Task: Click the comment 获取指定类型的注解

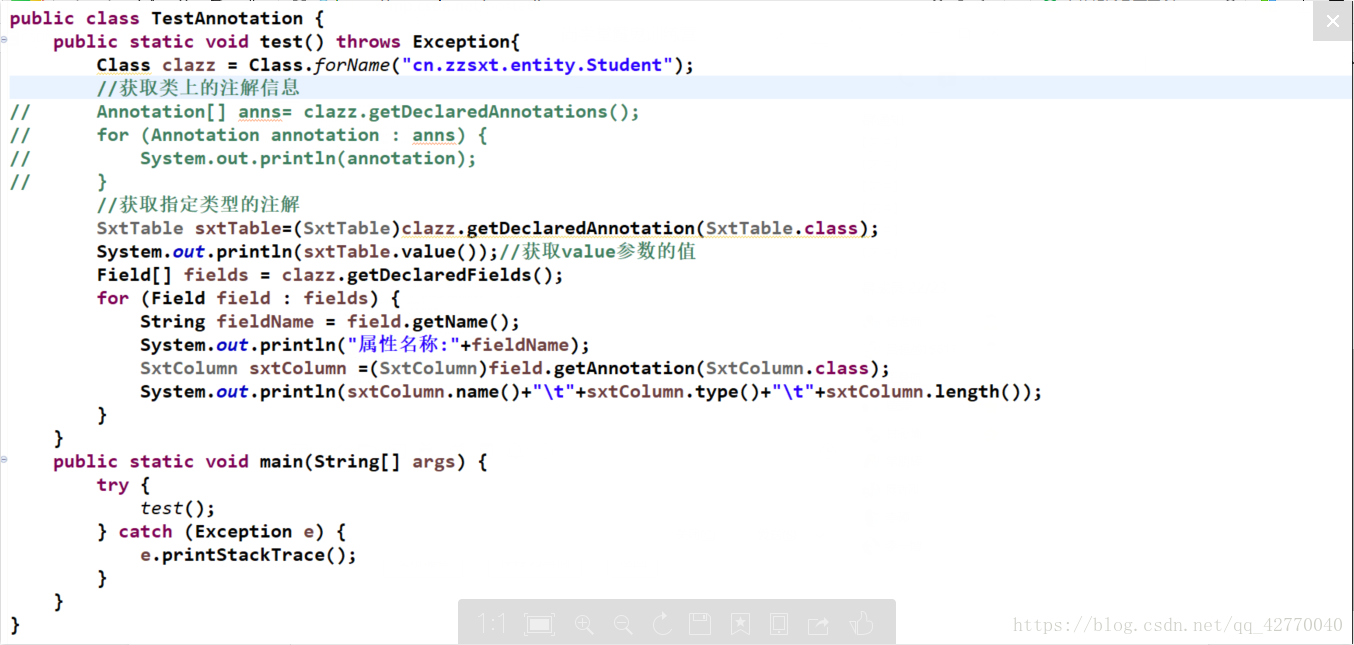Action: (198, 205)
